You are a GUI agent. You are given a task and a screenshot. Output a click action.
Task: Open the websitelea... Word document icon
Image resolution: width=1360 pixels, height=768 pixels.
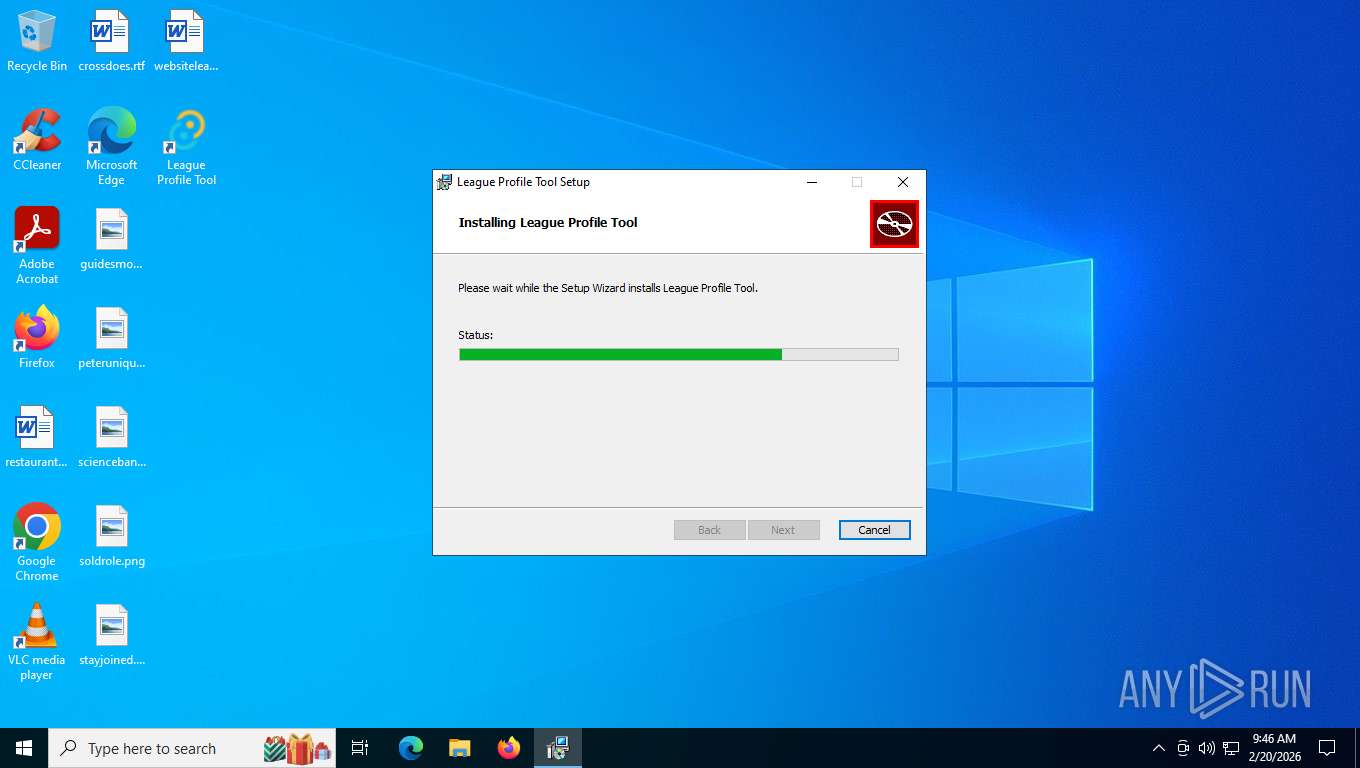click(186, 41)
